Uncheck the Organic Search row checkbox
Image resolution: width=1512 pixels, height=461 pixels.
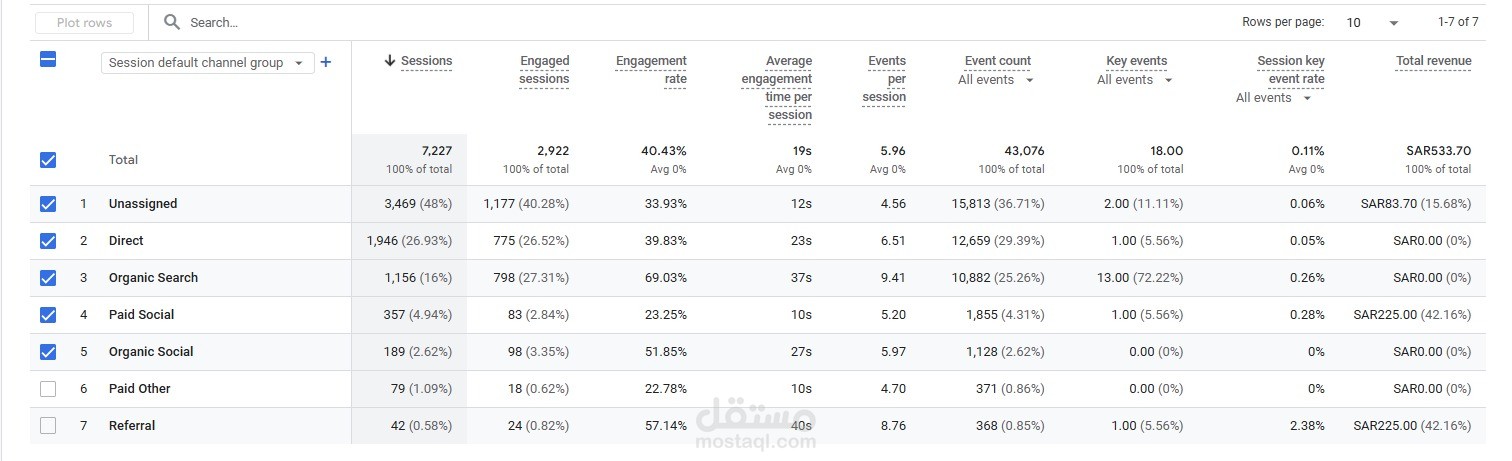pos(48,278)
